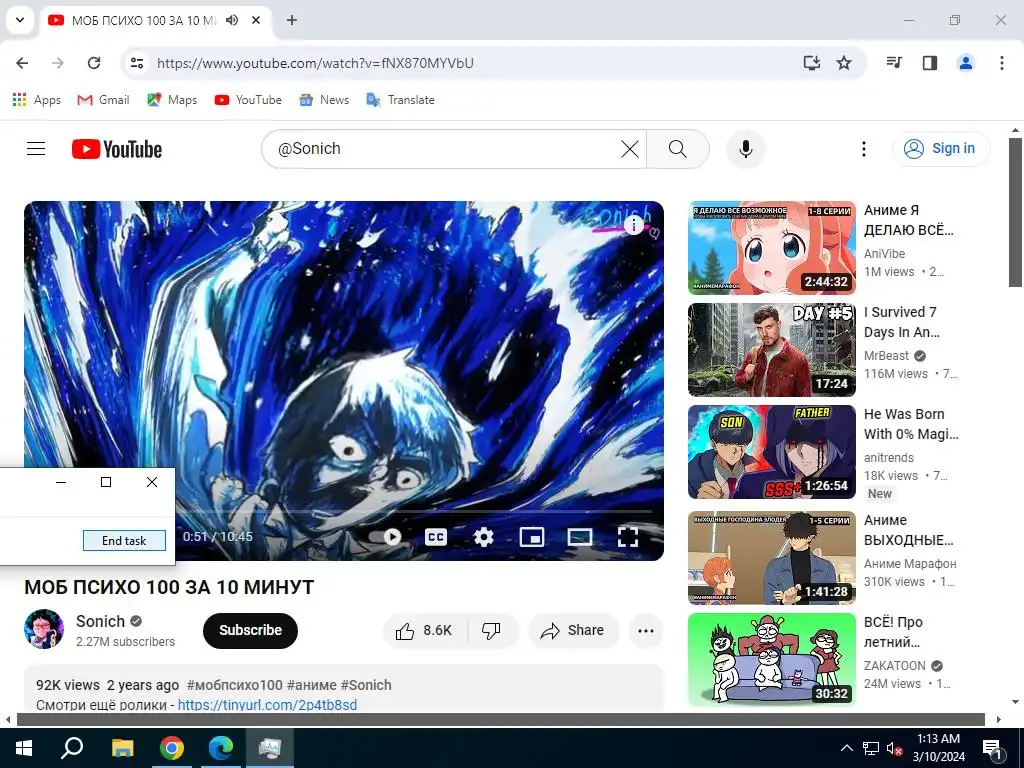1024x768 pixels.
Task: Install app icon in address bar
Action: coord(811,63)
